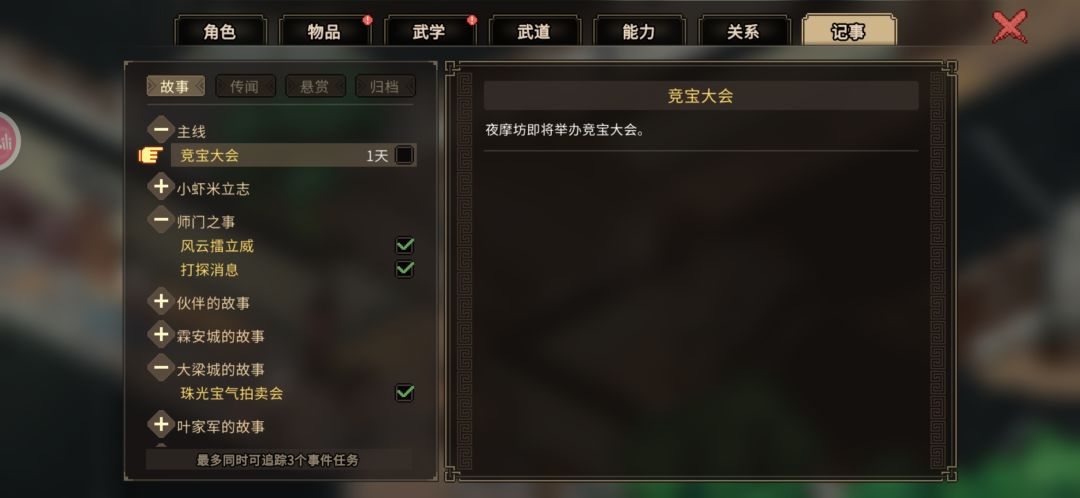The image size is (1080, 498).
Task: Tap the pink round icon at left edge
Action: click(x=7, y=142)
